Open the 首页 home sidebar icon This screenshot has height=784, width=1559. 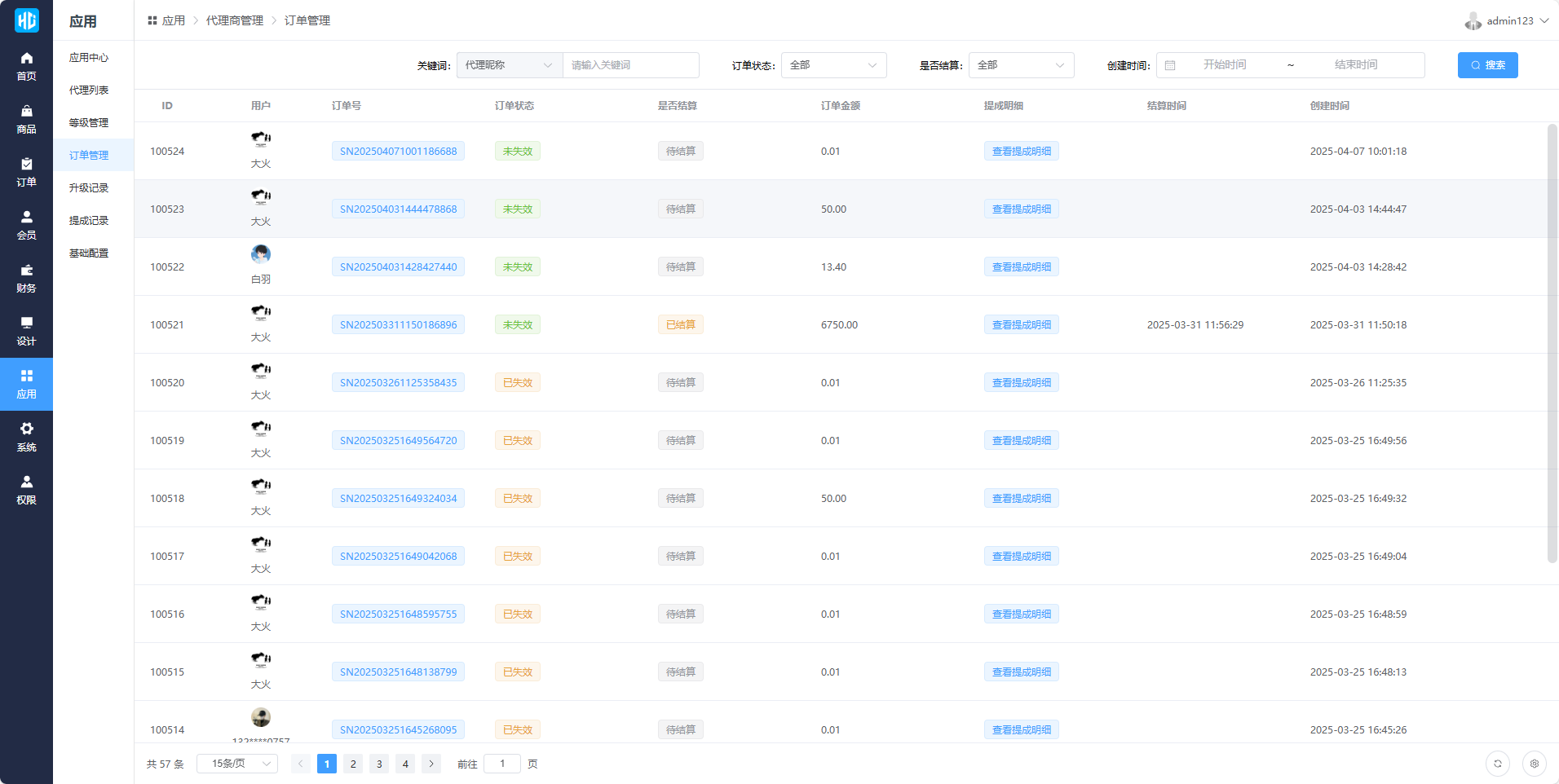[26, 66]
